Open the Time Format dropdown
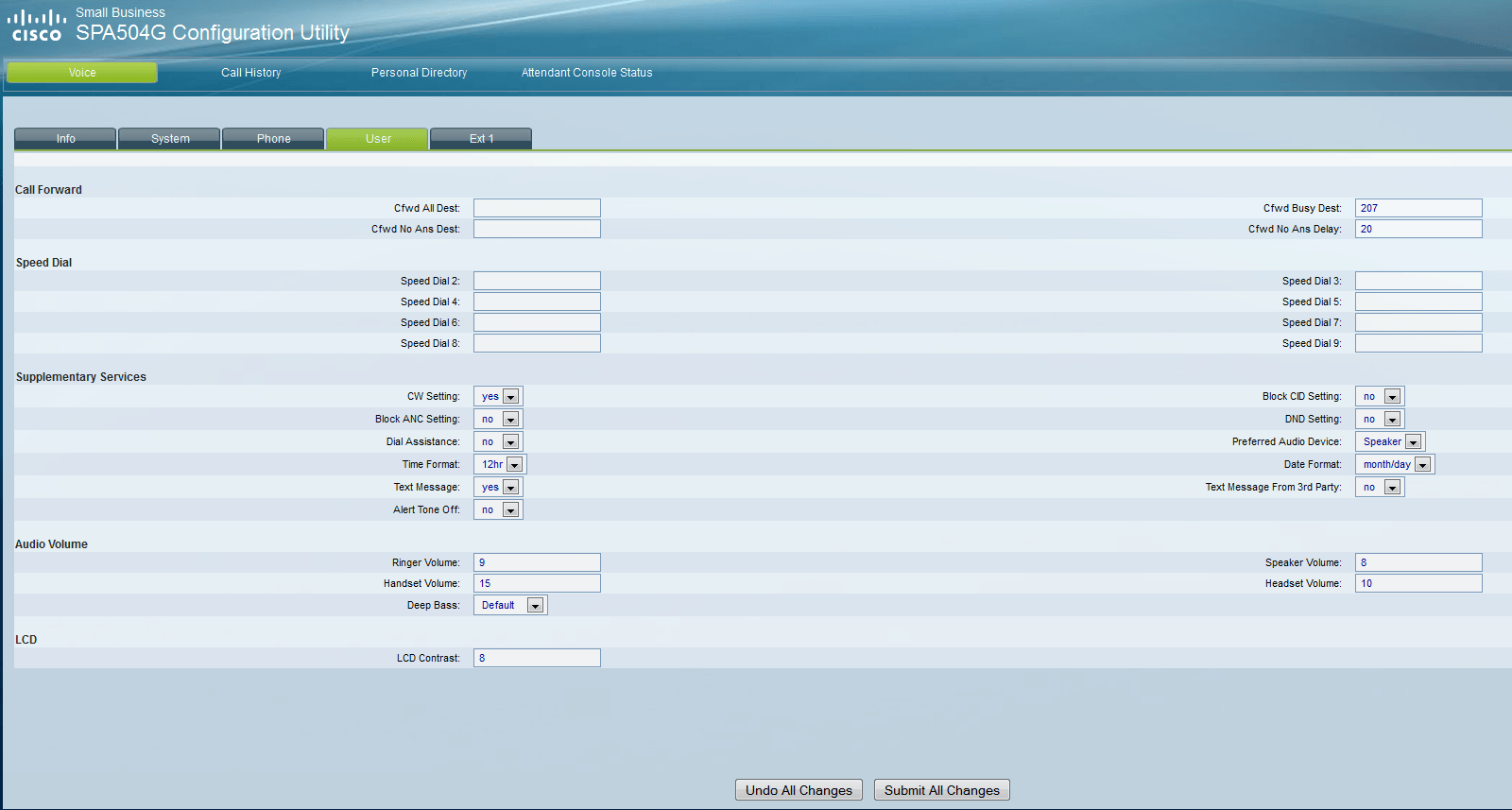 click(500, 464)
